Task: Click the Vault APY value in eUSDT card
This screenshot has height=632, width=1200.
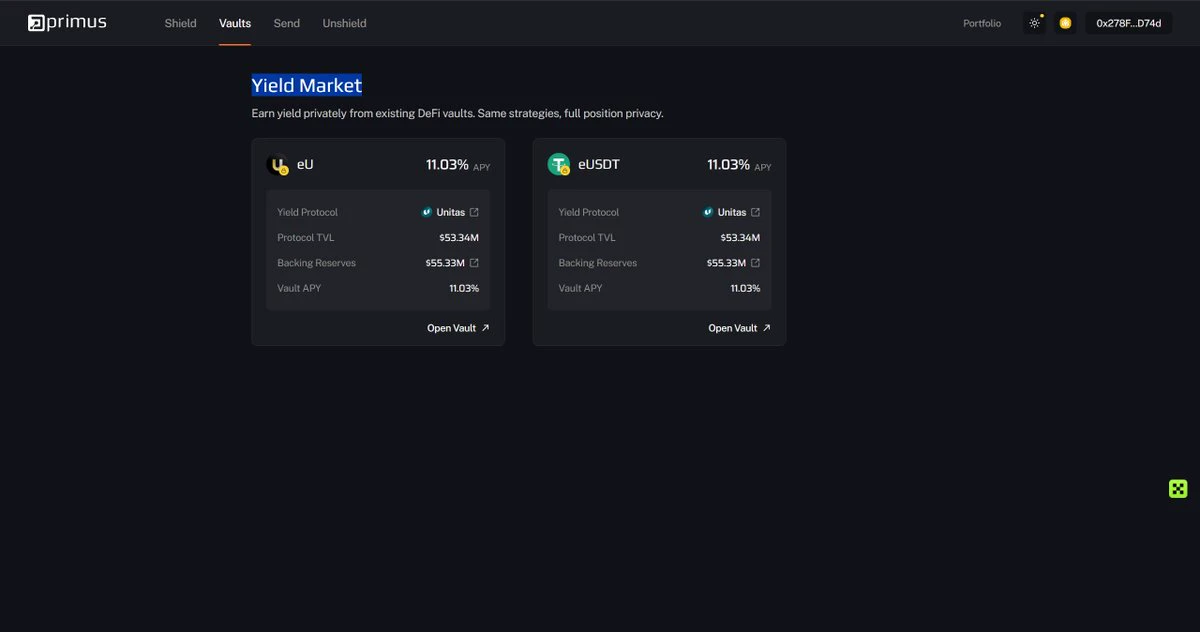Action: 745,288
